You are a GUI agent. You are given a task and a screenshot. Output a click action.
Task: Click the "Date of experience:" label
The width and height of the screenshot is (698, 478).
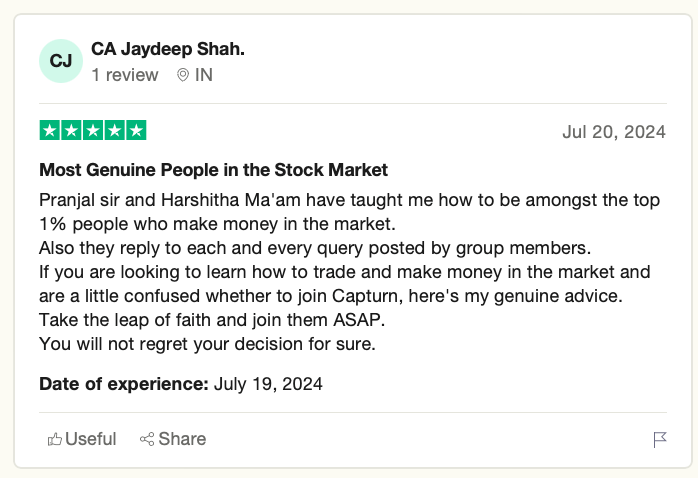(123, 383)
